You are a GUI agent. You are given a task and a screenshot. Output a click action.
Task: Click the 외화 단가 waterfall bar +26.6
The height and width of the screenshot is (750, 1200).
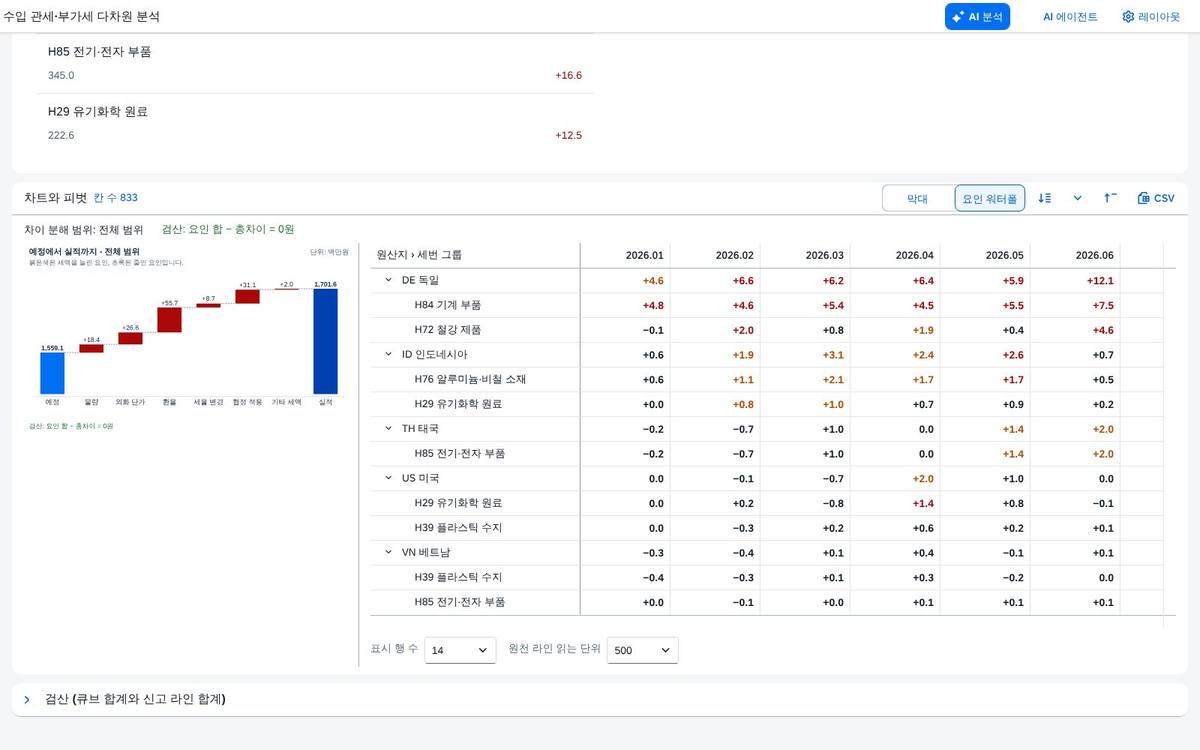tap(131, 338)
